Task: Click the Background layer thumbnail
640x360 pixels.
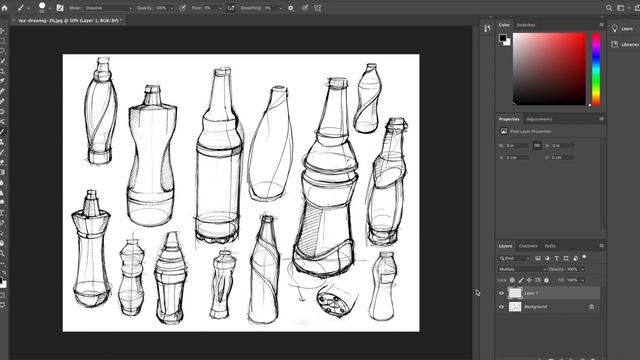Action: point(515,307)
